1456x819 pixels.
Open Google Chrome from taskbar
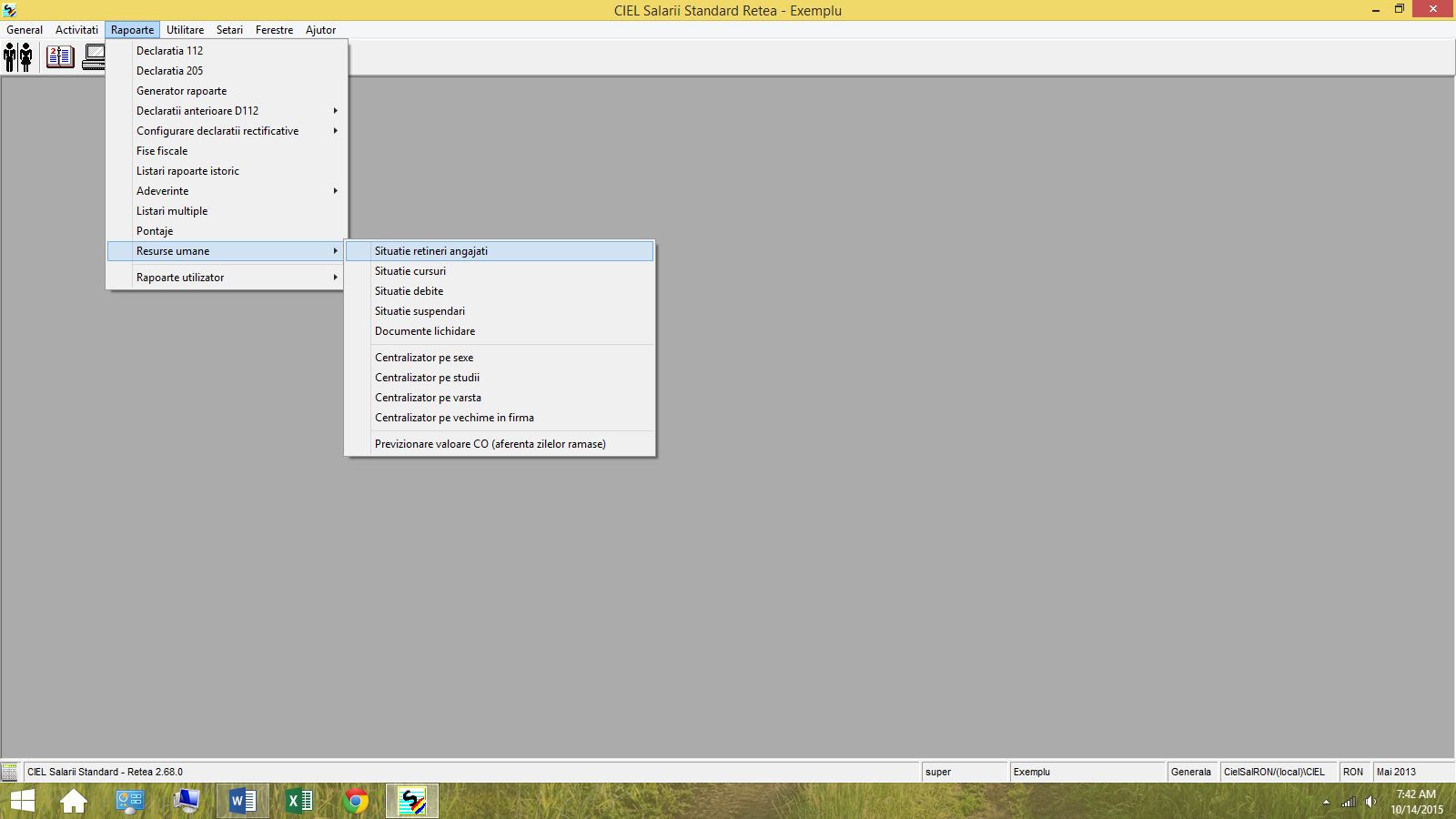point(356,801)
